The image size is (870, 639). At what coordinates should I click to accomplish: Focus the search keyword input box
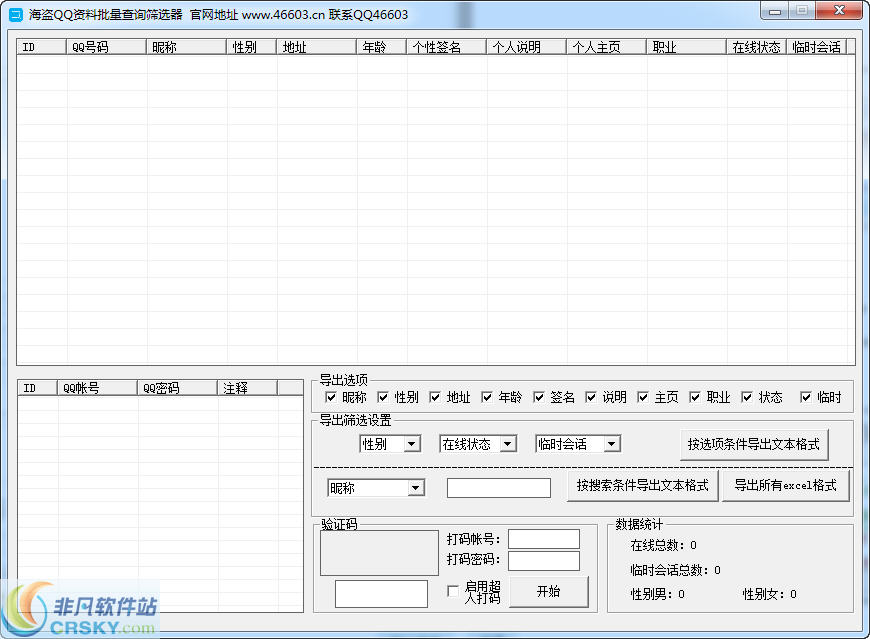499,488
